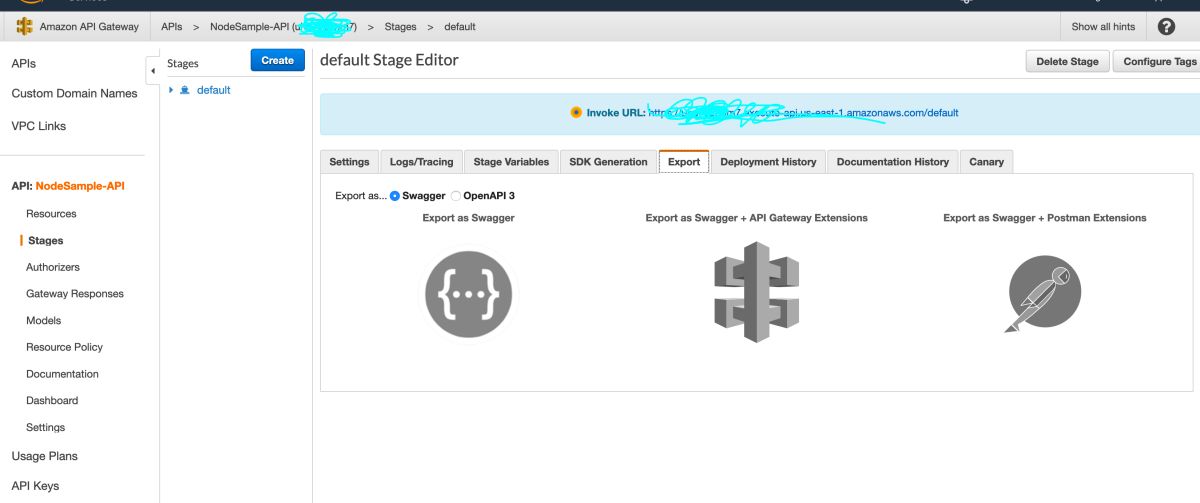Viewport: 1200px width, 503px height.
Task: Click the orange Invoke URL status dot
Action: pos(575,113)
